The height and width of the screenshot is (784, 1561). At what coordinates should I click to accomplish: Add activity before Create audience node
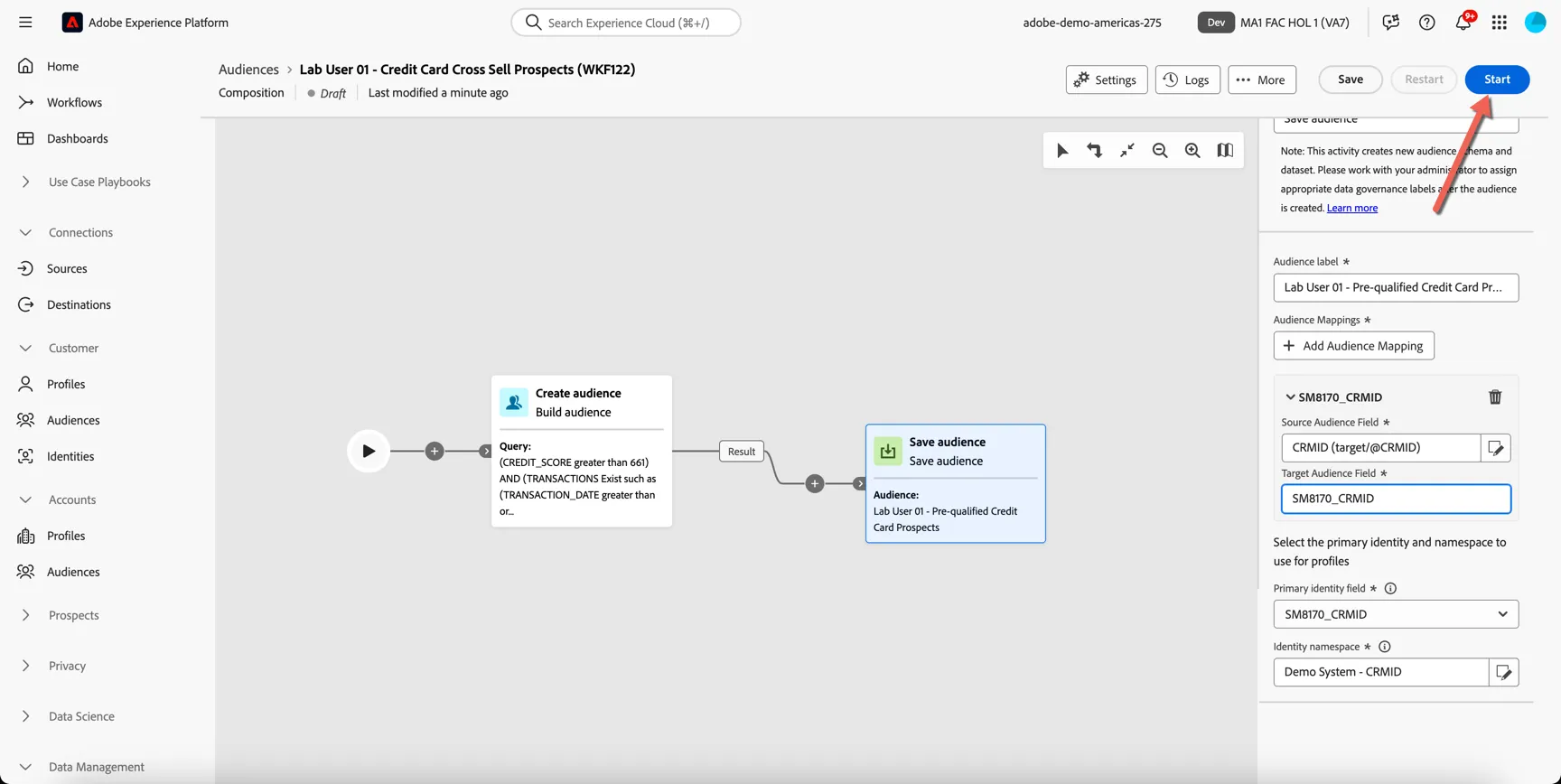(x=435, y=451)
